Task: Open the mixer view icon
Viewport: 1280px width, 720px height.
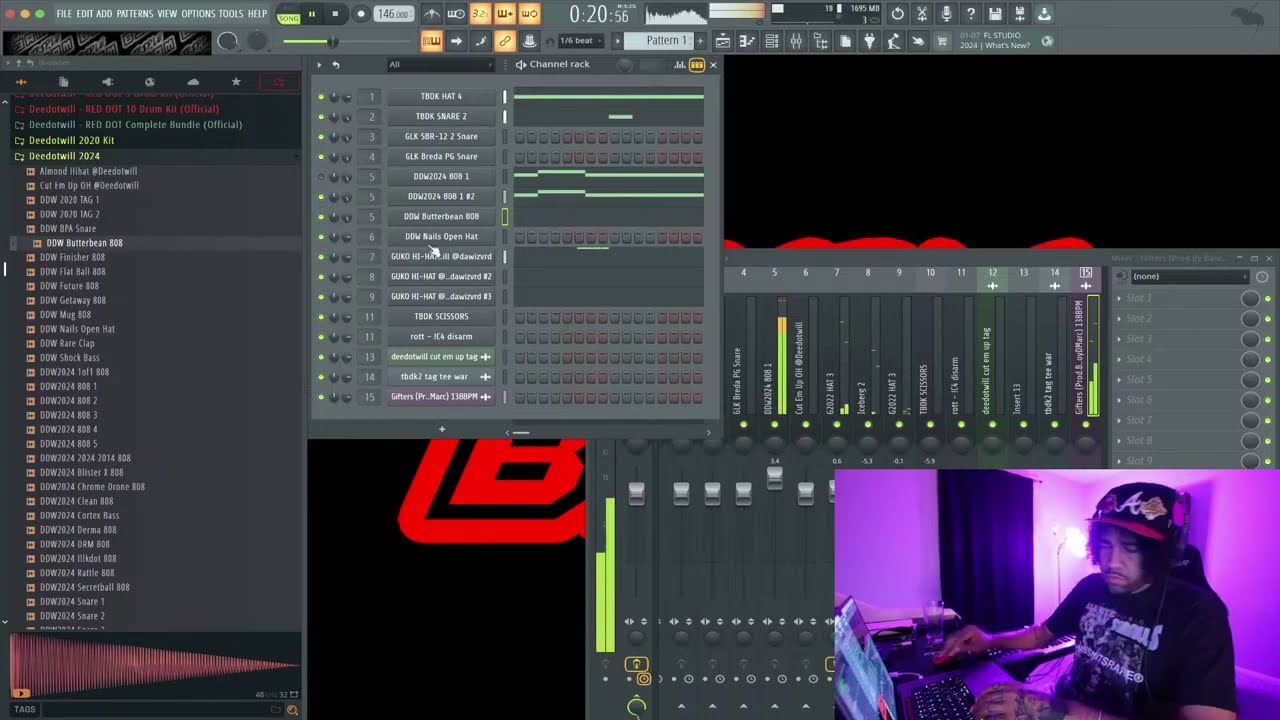Action: tap(796, 41)
